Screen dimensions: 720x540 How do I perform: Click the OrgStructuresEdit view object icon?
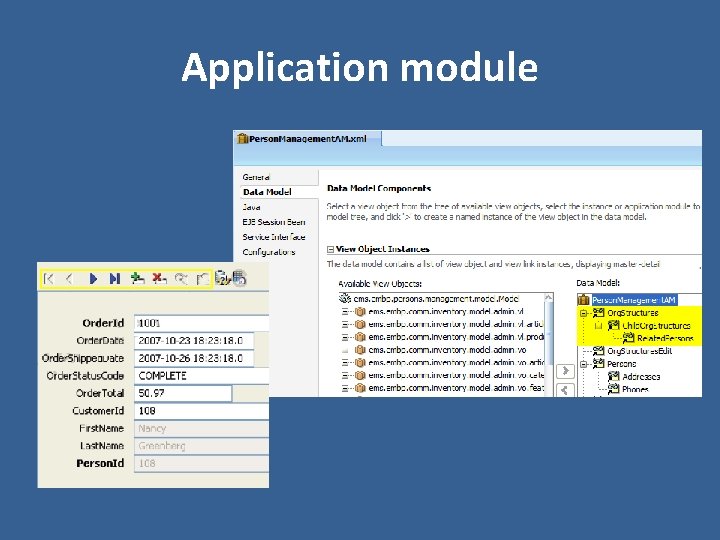point(598,351)
